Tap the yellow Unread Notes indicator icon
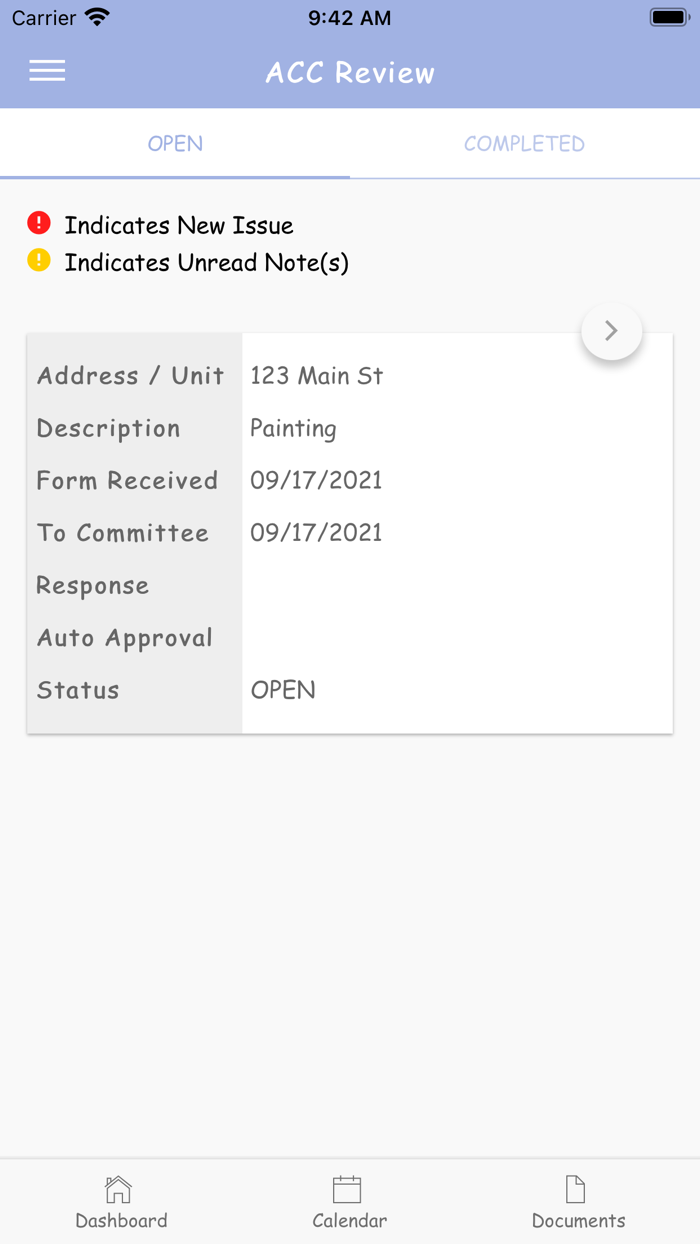This screenshot has width=700, height=1244. (38, 261)
